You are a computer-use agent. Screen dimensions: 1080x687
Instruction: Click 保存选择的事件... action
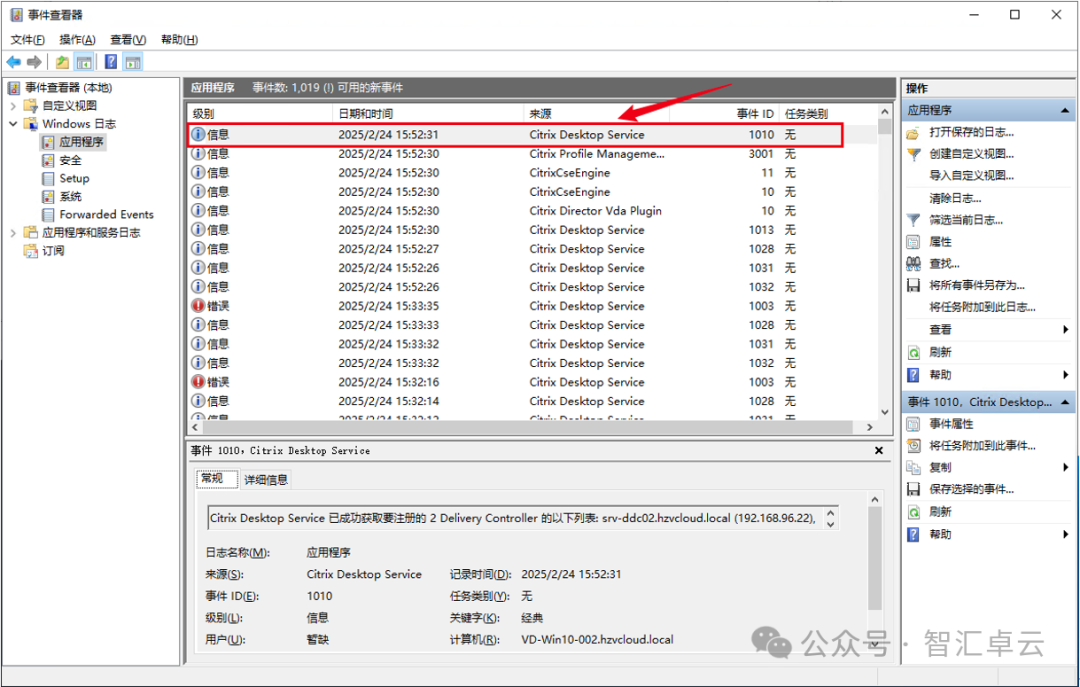pos(971,489)
